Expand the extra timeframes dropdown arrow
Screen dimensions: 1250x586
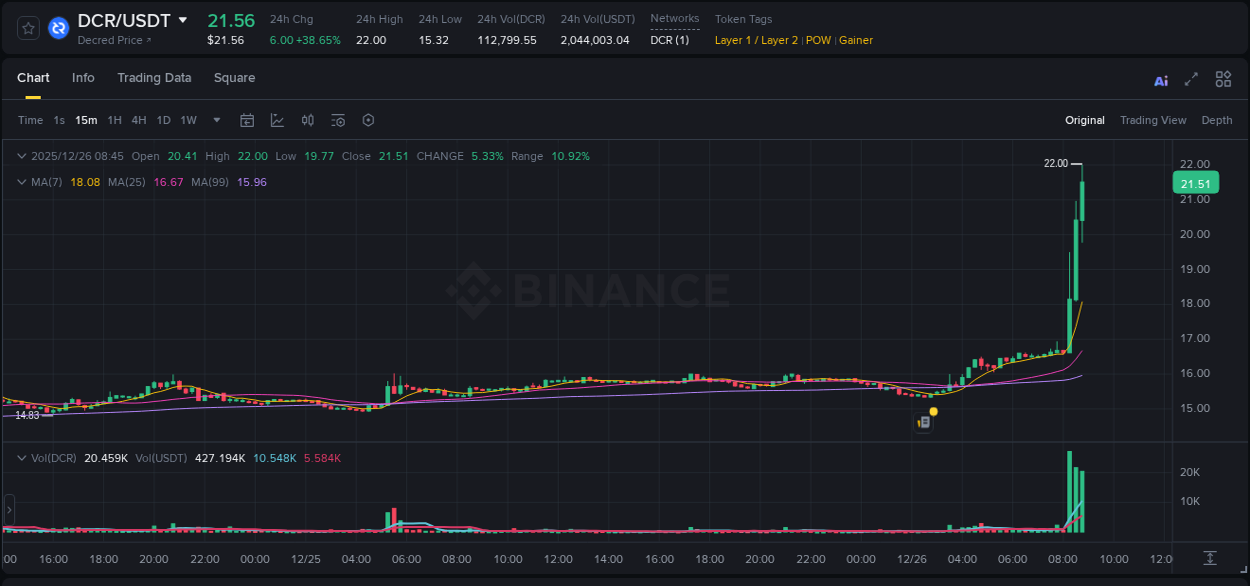215,120
